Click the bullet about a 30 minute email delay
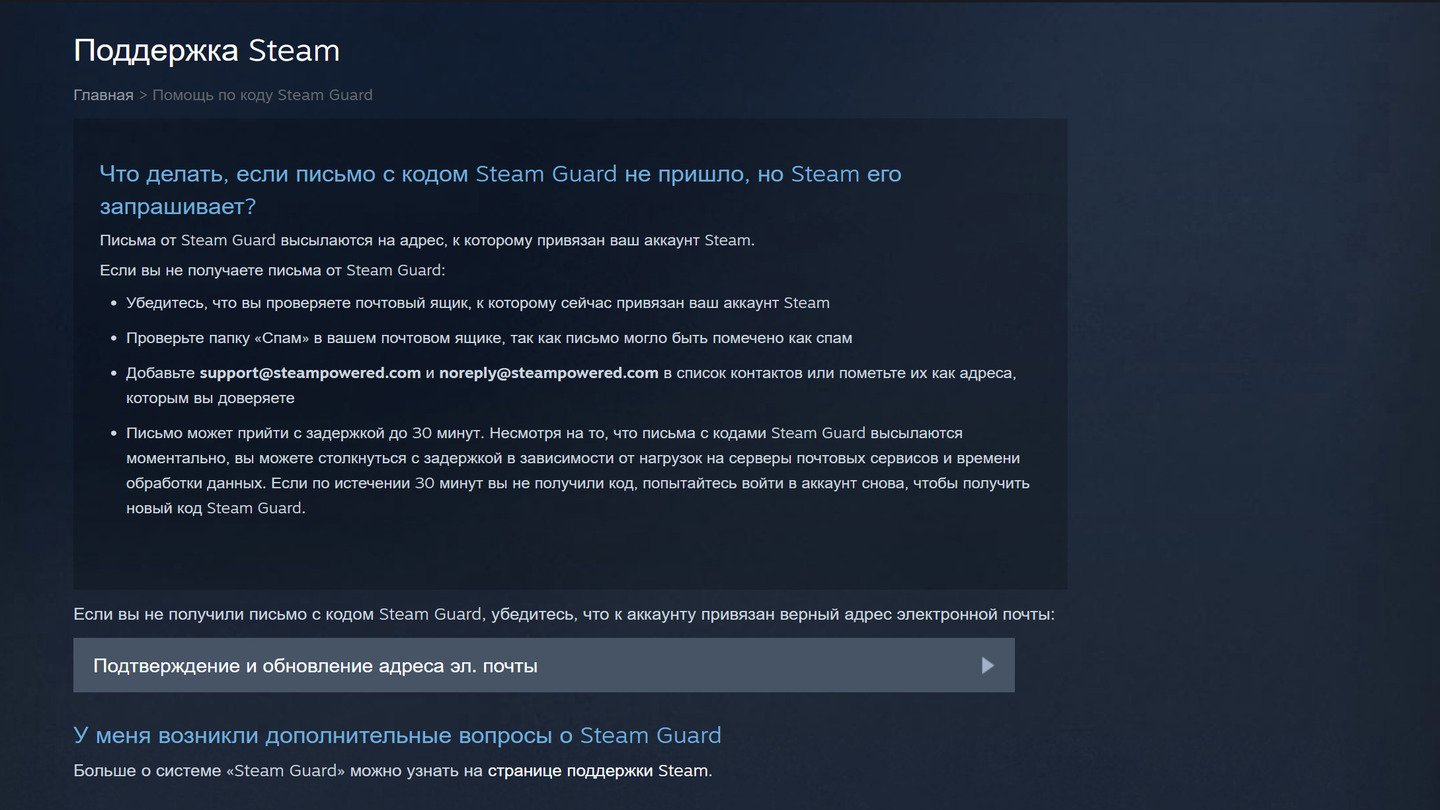This screenshot has height=810, width=1440. pyautogui.click(x=578, y=470)
